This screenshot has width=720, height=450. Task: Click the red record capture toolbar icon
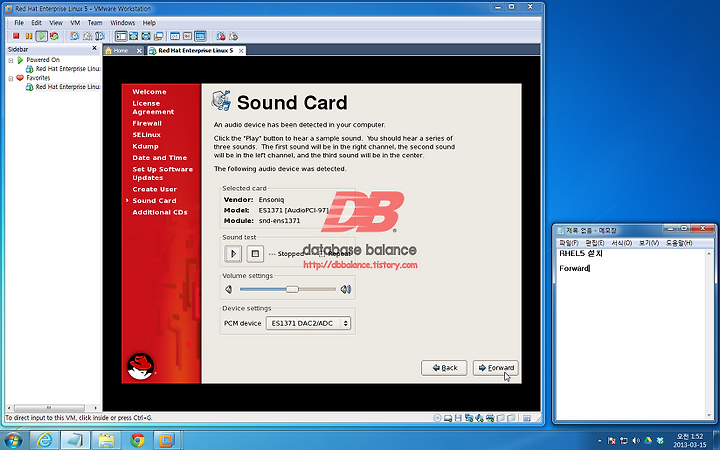point(221,36)
